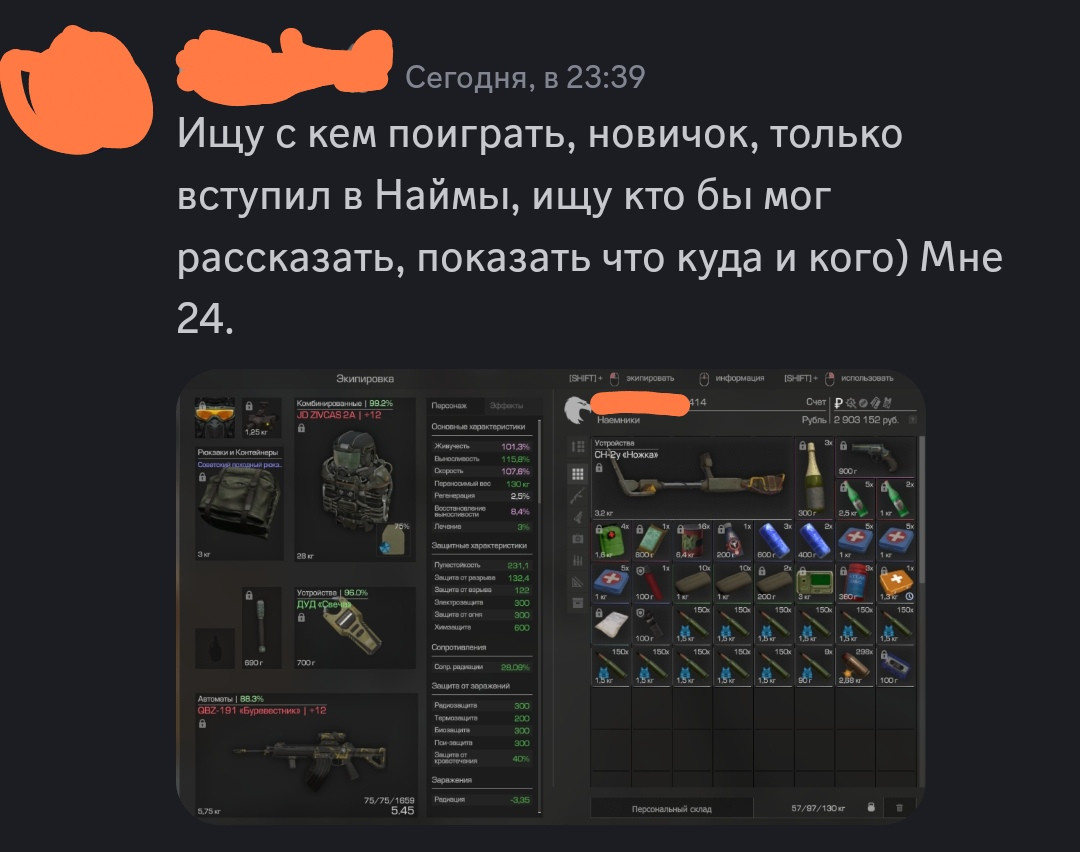The width and height of the screenshot is (1080, 852).
Task: Filter inventory by weapons rifle icon
Action: click(x=578, y=495)
